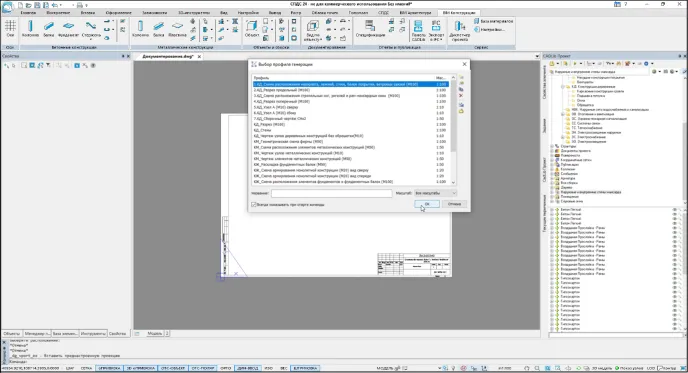688x373 pixels.
Task: Toggle the ОРТО mode in status bar
Action: tap(226, 368)
